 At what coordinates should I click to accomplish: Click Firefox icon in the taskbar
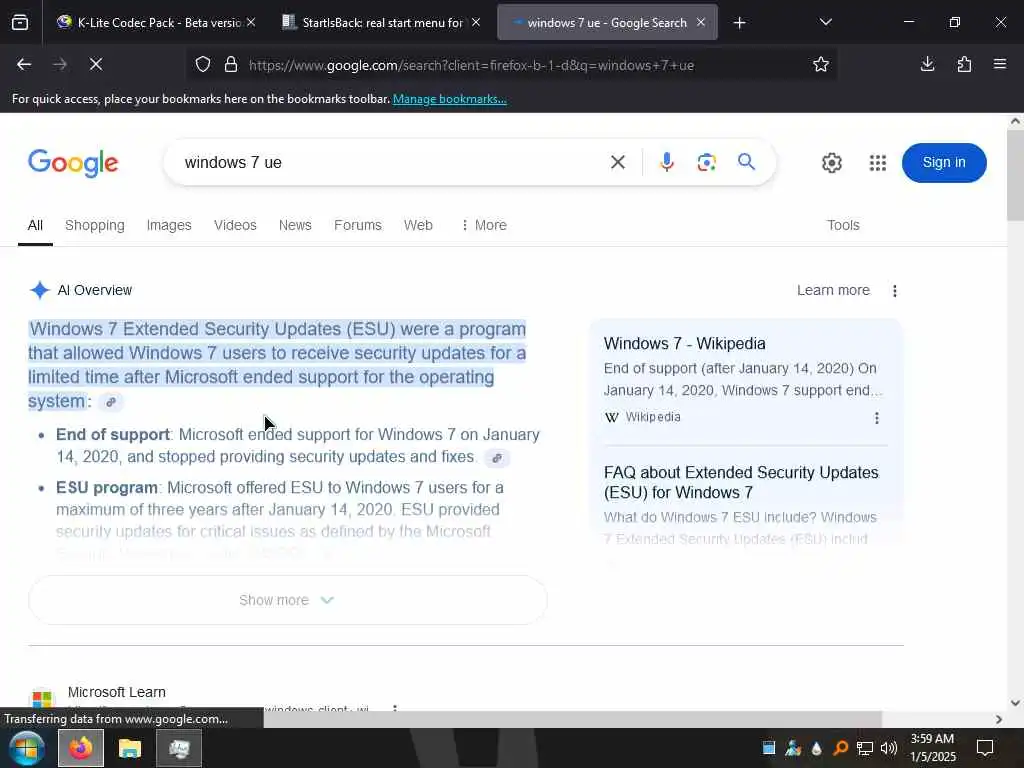click(81, 748)
